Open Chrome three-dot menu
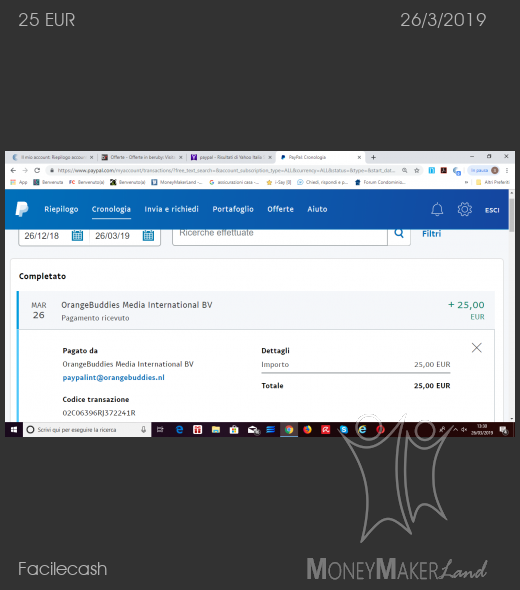Screen dimensions: 520x590 coord(507,170)
